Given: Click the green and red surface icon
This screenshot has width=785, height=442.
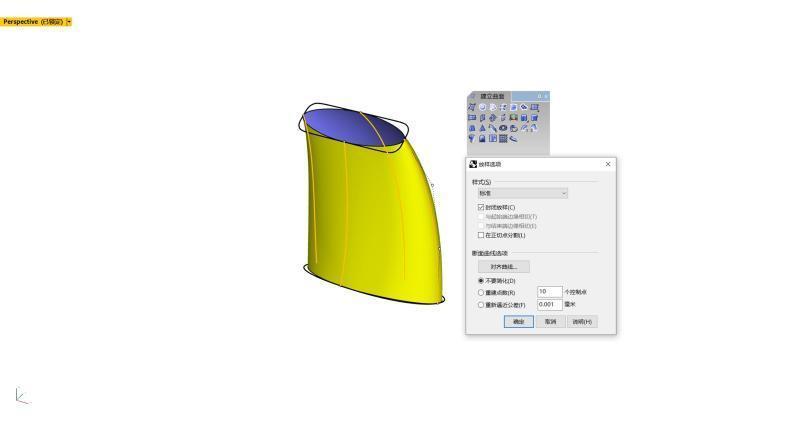Looking at the screenshot, I should coord(513,117).
